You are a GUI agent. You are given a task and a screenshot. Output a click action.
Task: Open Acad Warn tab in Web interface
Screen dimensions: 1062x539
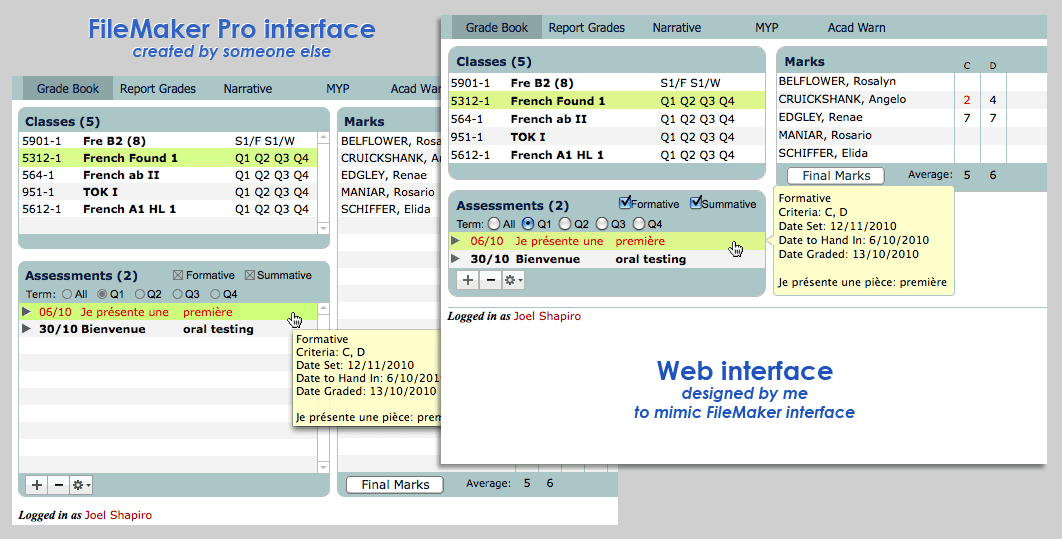pyautogui.click(x=856, y=28)
